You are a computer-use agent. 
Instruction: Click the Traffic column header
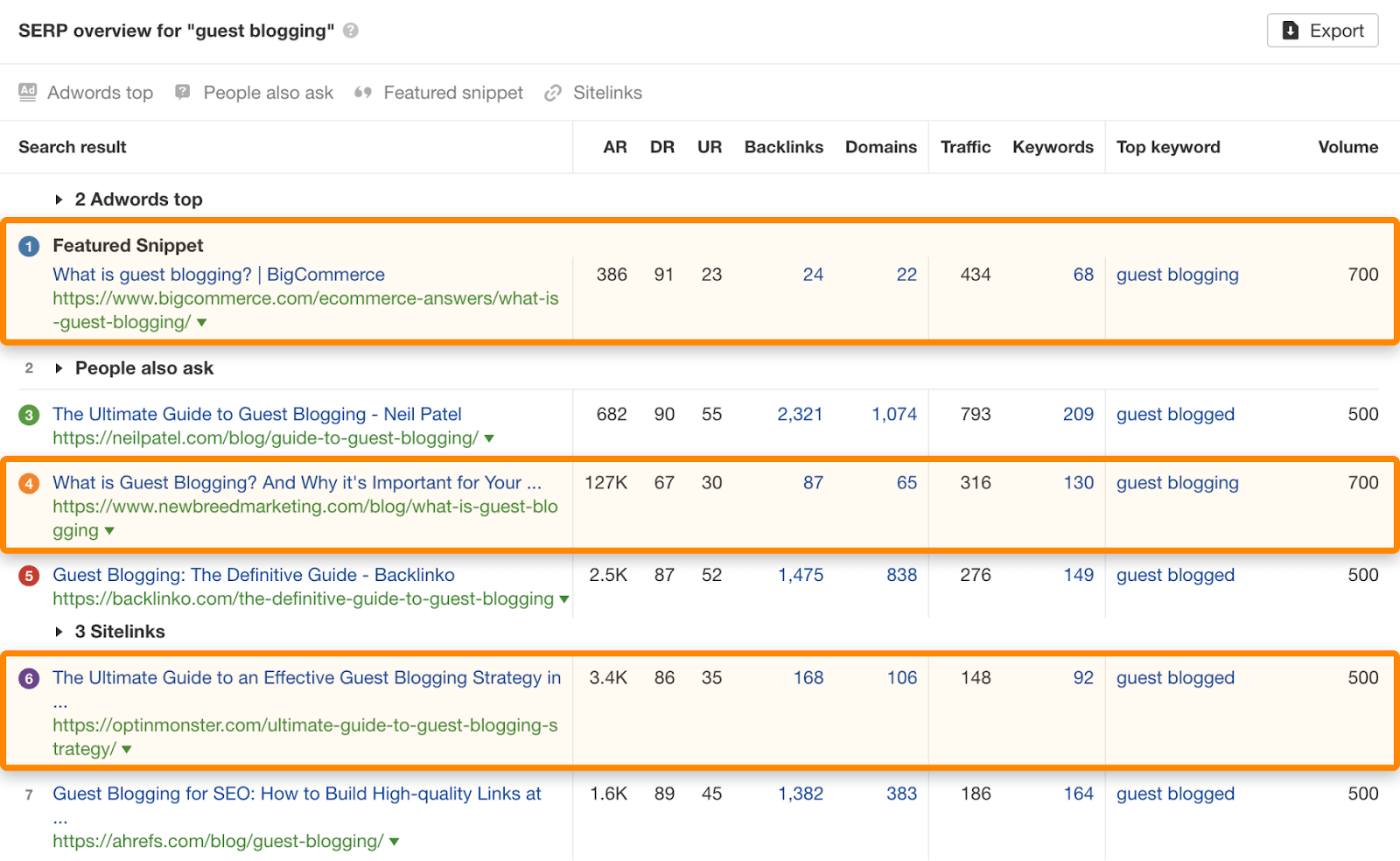point(965,147)
